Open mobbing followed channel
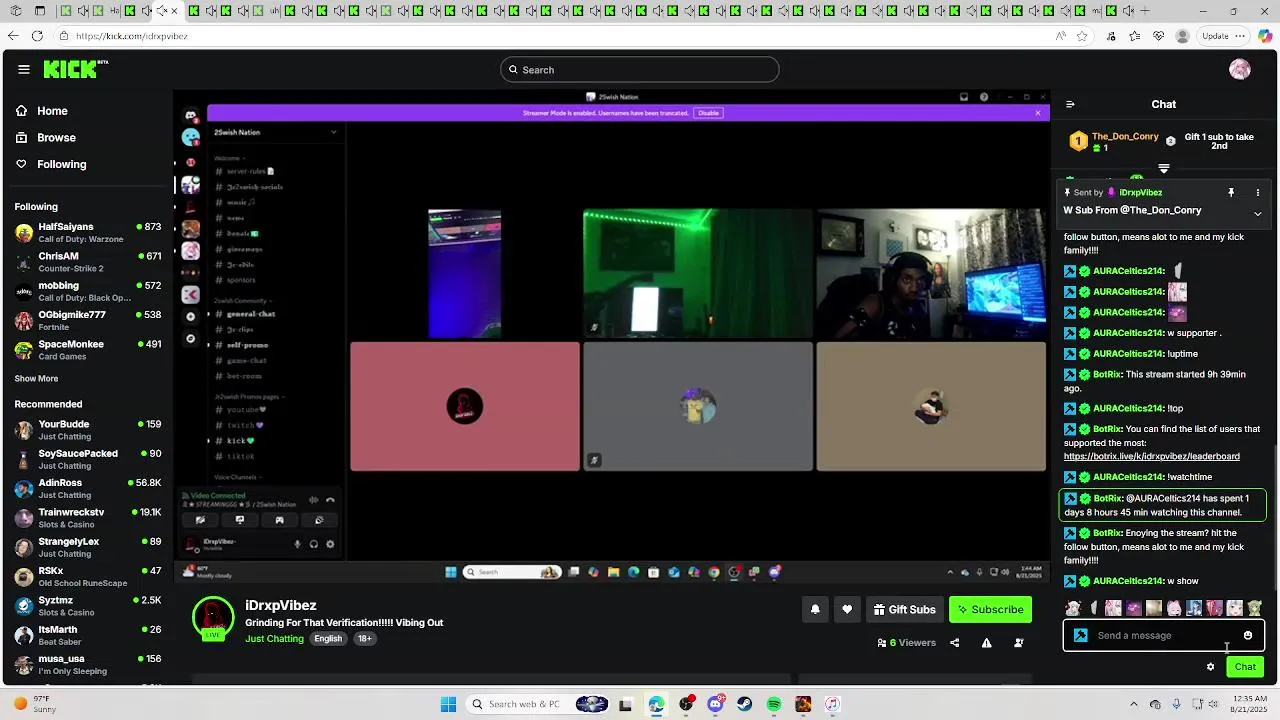 tap(88, 291)
